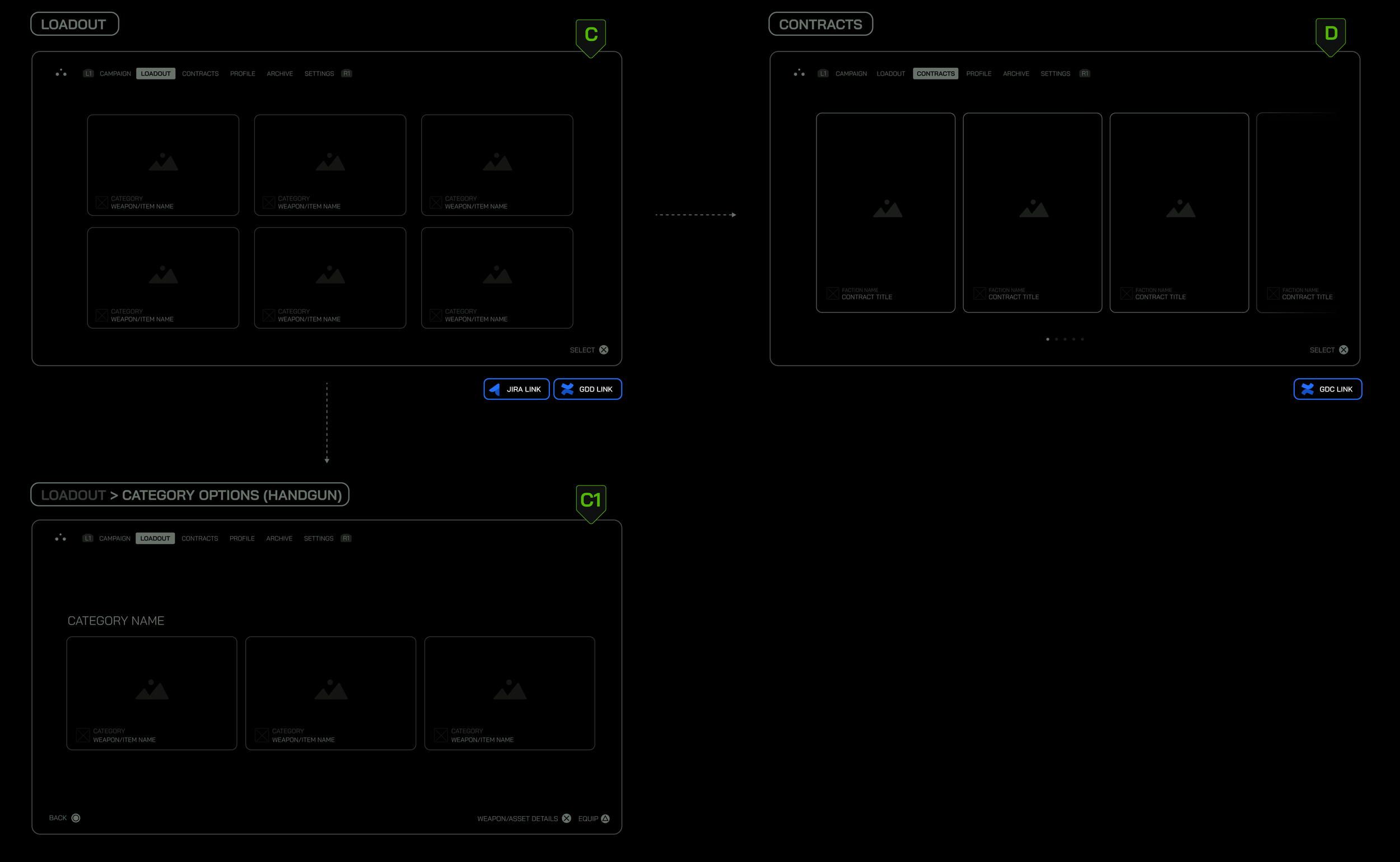The image size is (1400, 862).
Task: Open the GDD LINK button
Action: point(587,389)
